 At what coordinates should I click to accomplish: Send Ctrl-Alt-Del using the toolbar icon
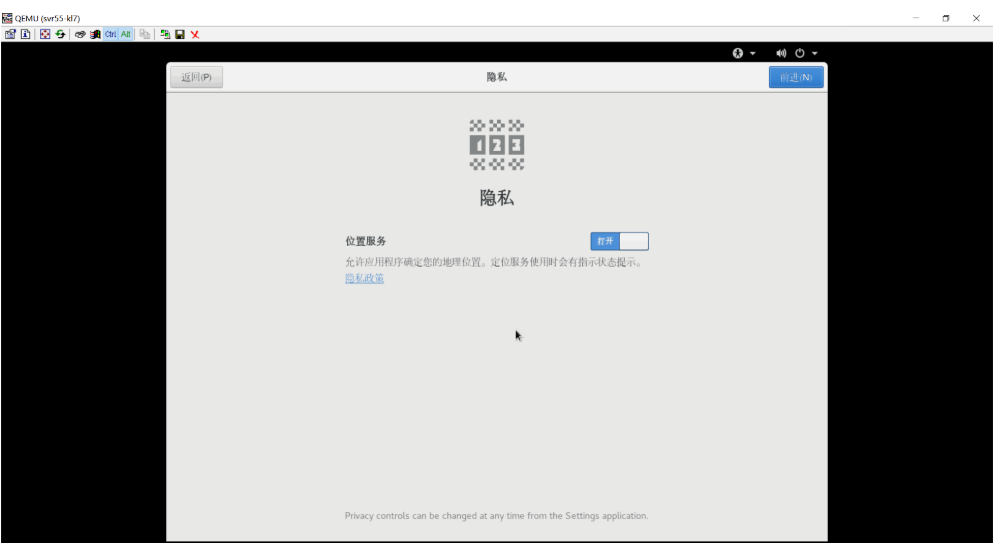(80, 34)
